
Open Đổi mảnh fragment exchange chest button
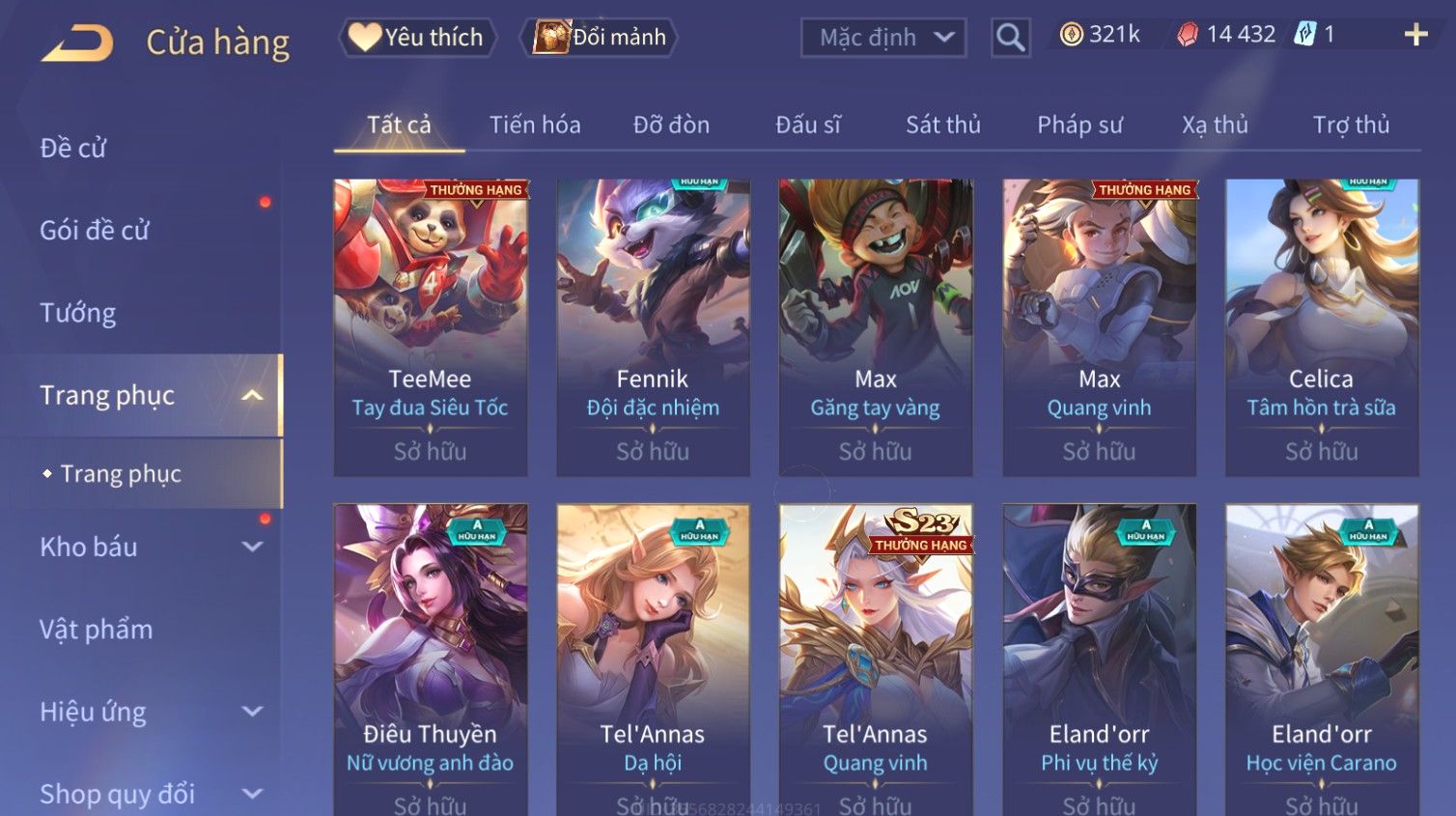point(599,38)
